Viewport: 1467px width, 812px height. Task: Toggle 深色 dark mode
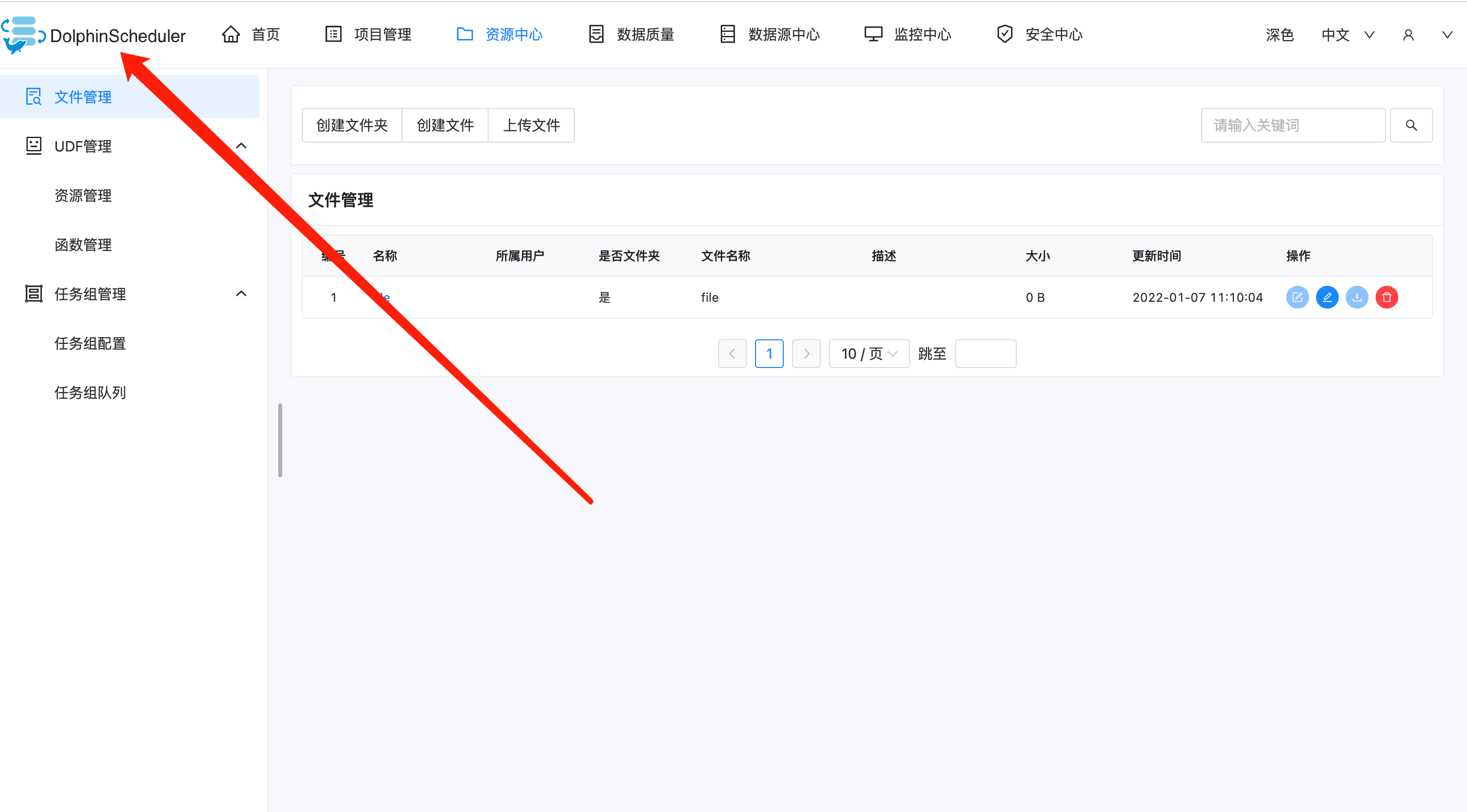click(x=1280, y=35)
